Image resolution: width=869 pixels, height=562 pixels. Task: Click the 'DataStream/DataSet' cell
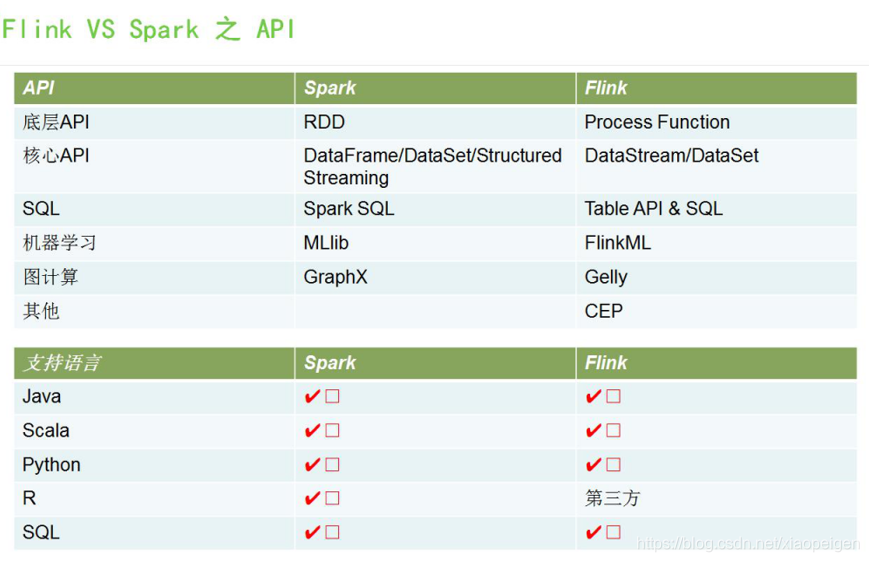click(671, 156)
